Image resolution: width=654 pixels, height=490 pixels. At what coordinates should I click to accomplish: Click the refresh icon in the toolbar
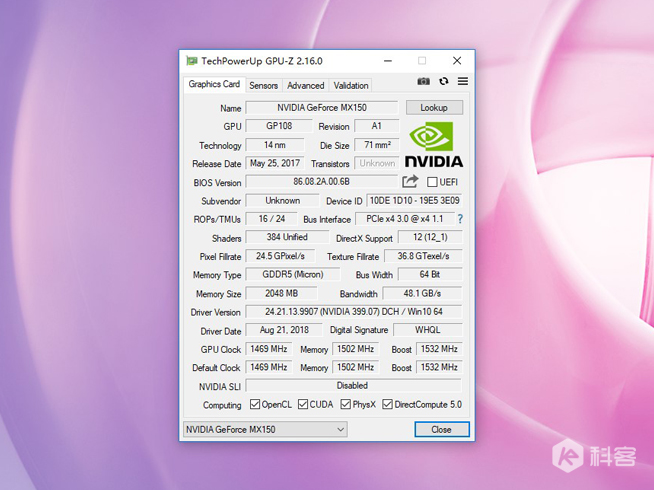(443, 82)
